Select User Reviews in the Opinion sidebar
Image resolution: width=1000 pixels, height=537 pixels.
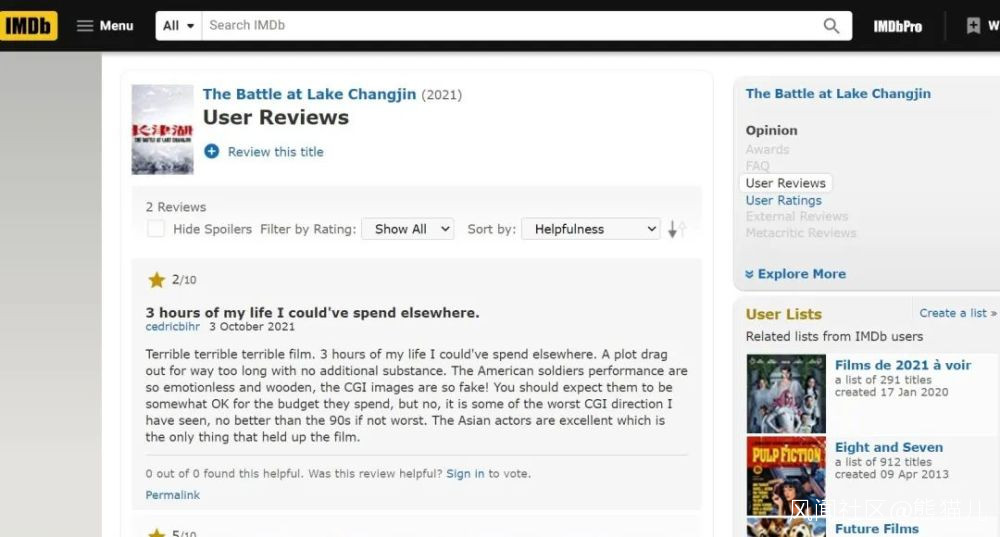(x=785, y=183)
